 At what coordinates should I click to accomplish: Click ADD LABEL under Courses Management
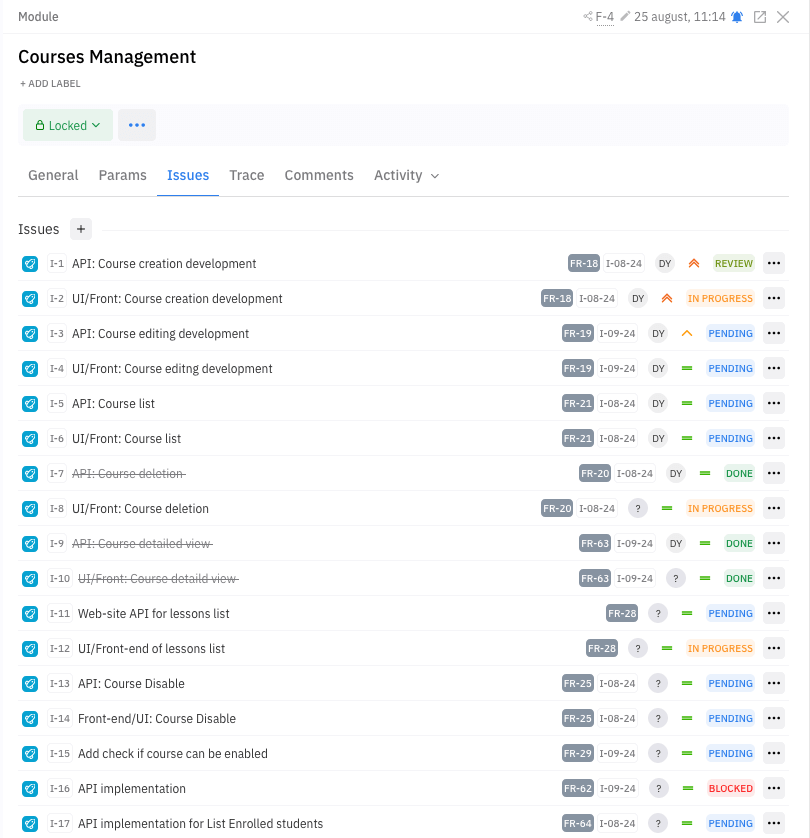(50, 83)
